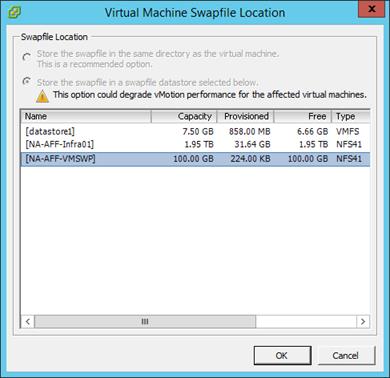Click the Free column header

(x=303, y=116)
